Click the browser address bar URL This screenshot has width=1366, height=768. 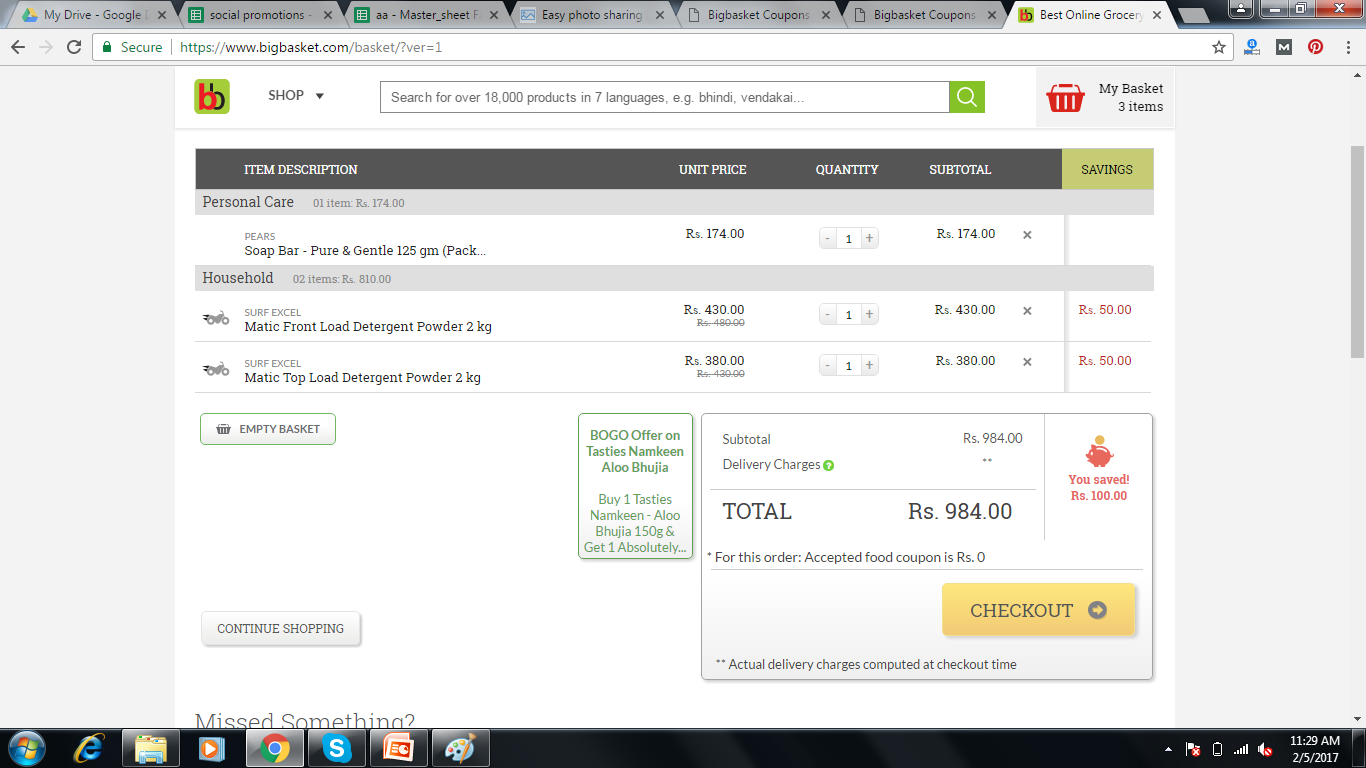pyautogui.click(x=310, y=47)
